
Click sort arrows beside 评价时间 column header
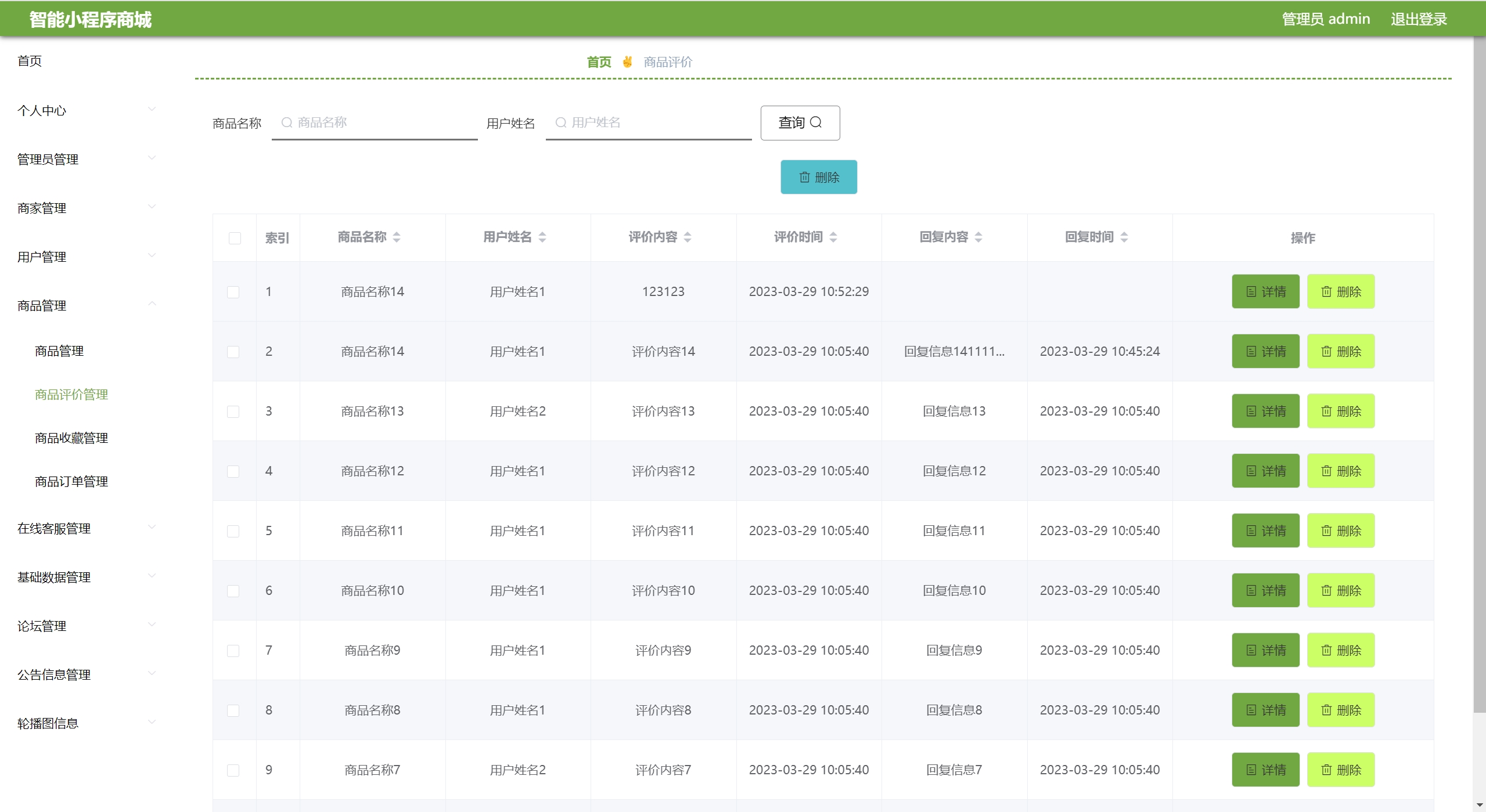coord(833,237)
